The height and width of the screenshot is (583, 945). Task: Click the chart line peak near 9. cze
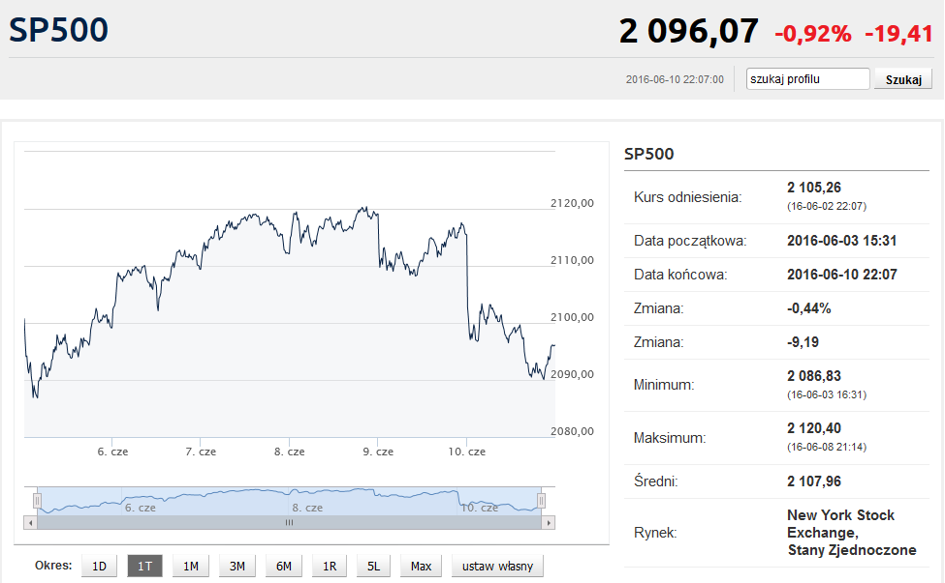coord(364,209)
